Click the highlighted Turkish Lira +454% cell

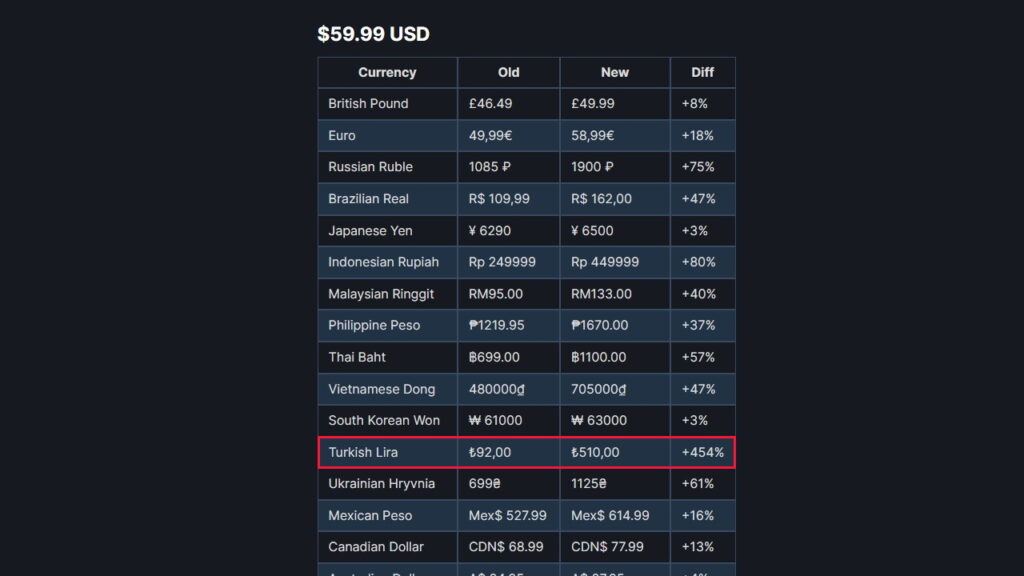click(x=703, y=453)
